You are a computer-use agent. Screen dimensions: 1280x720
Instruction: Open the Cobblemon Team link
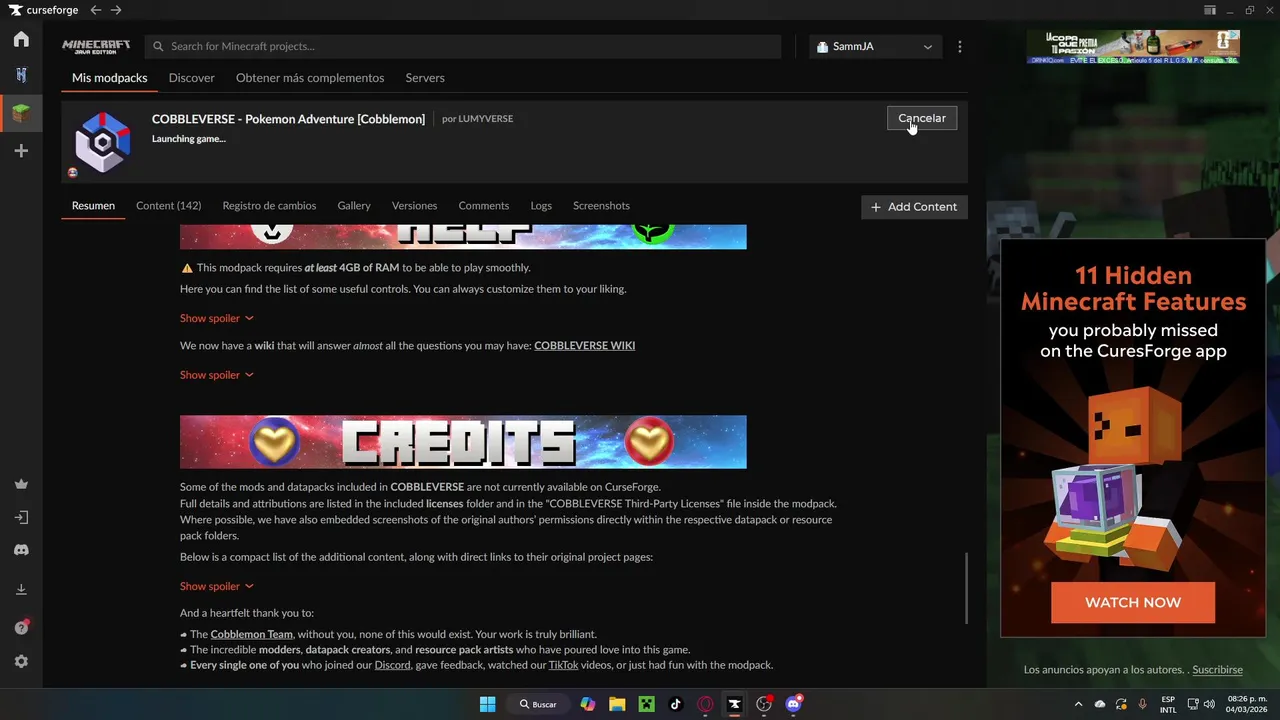click(x=251, y=635)
